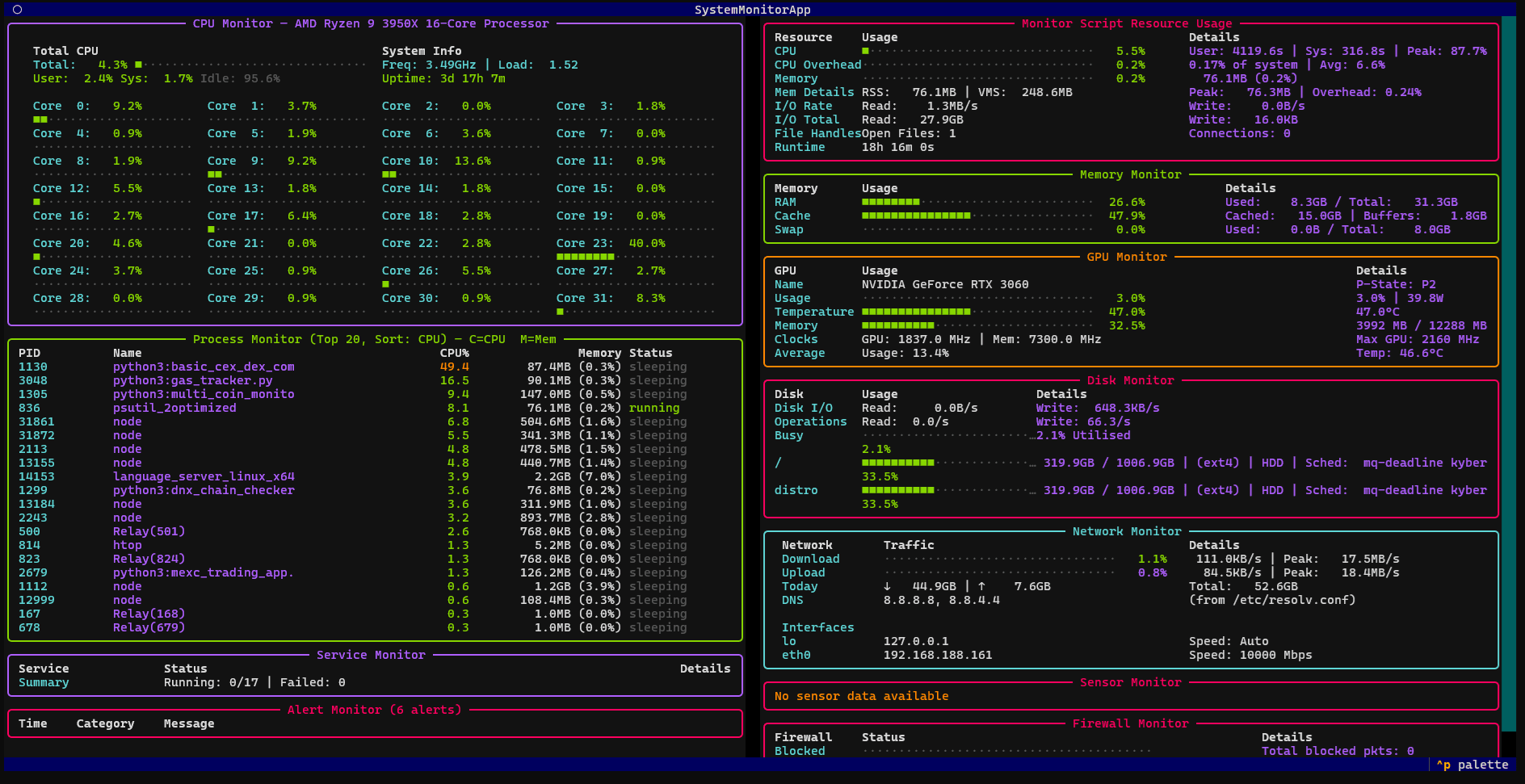This screenshot has height=784, width=1525.
Task: Click the distro disk usage bar
Action: point(948,490)
